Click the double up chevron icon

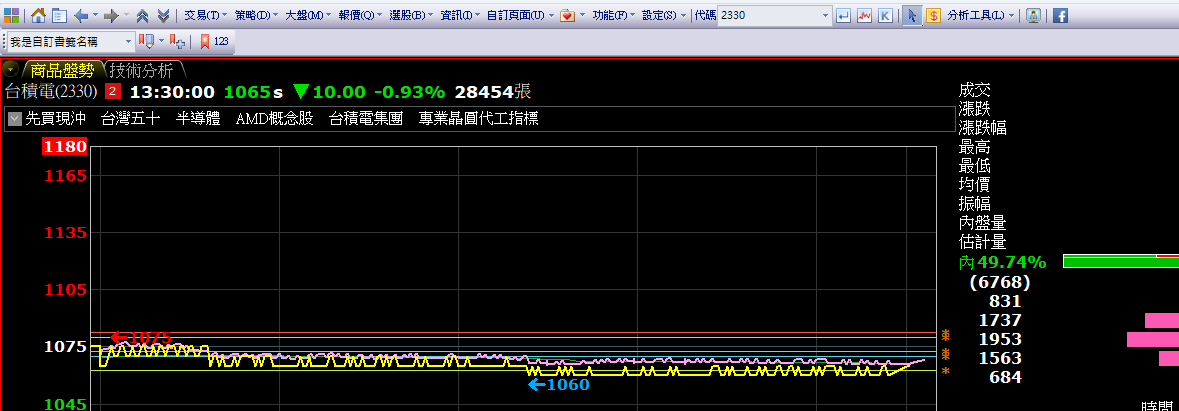click(143, 15)
